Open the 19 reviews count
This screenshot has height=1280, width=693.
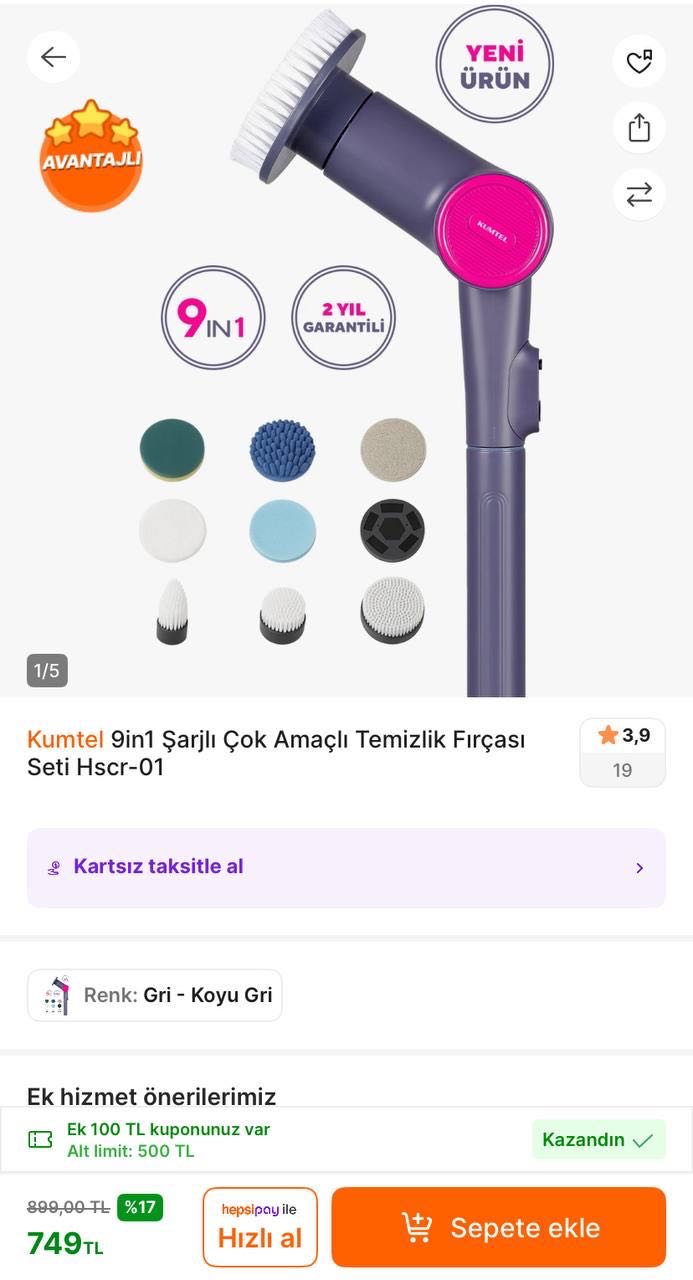(623, 770)
